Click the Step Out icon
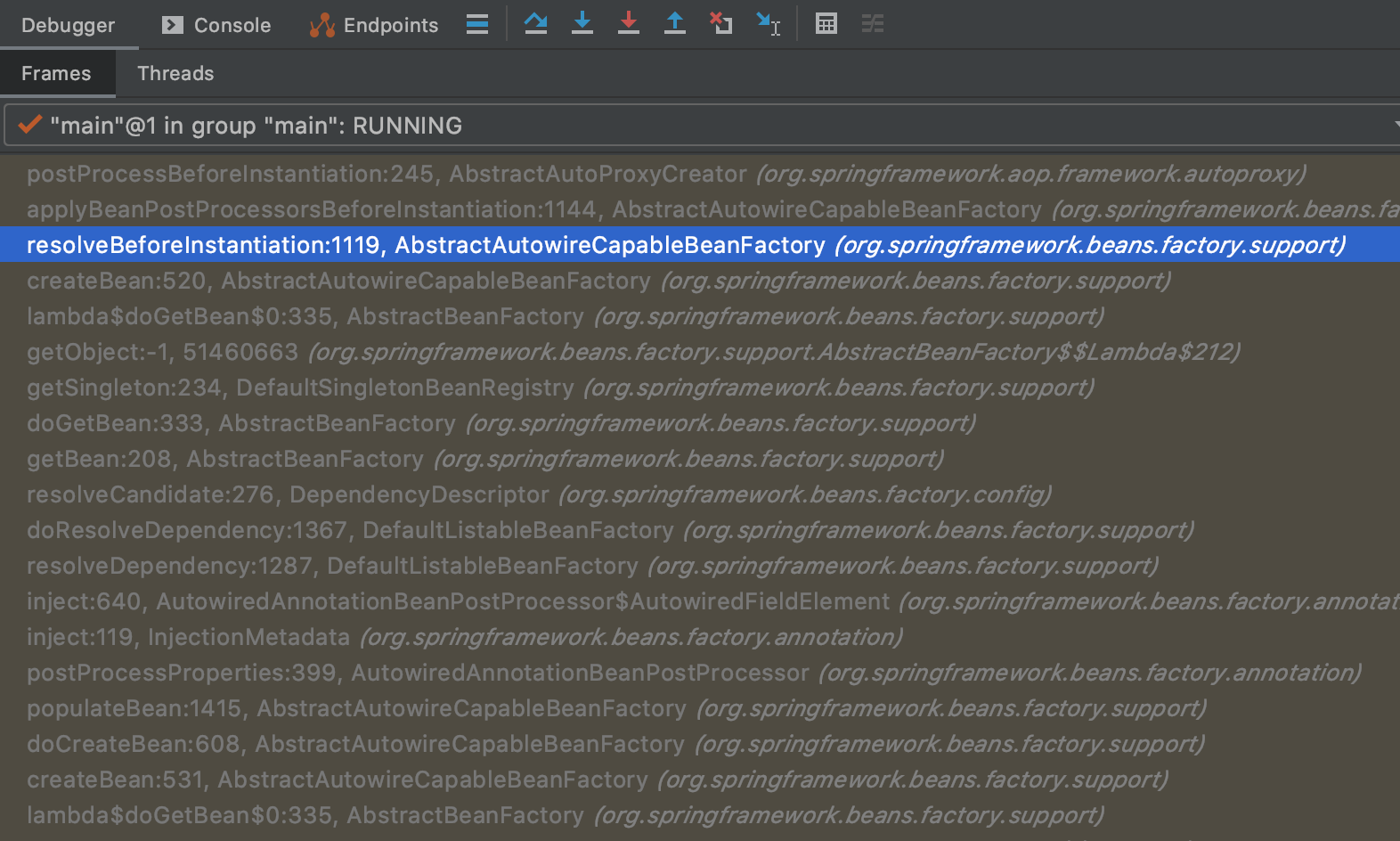 click(x=675, y=24)
